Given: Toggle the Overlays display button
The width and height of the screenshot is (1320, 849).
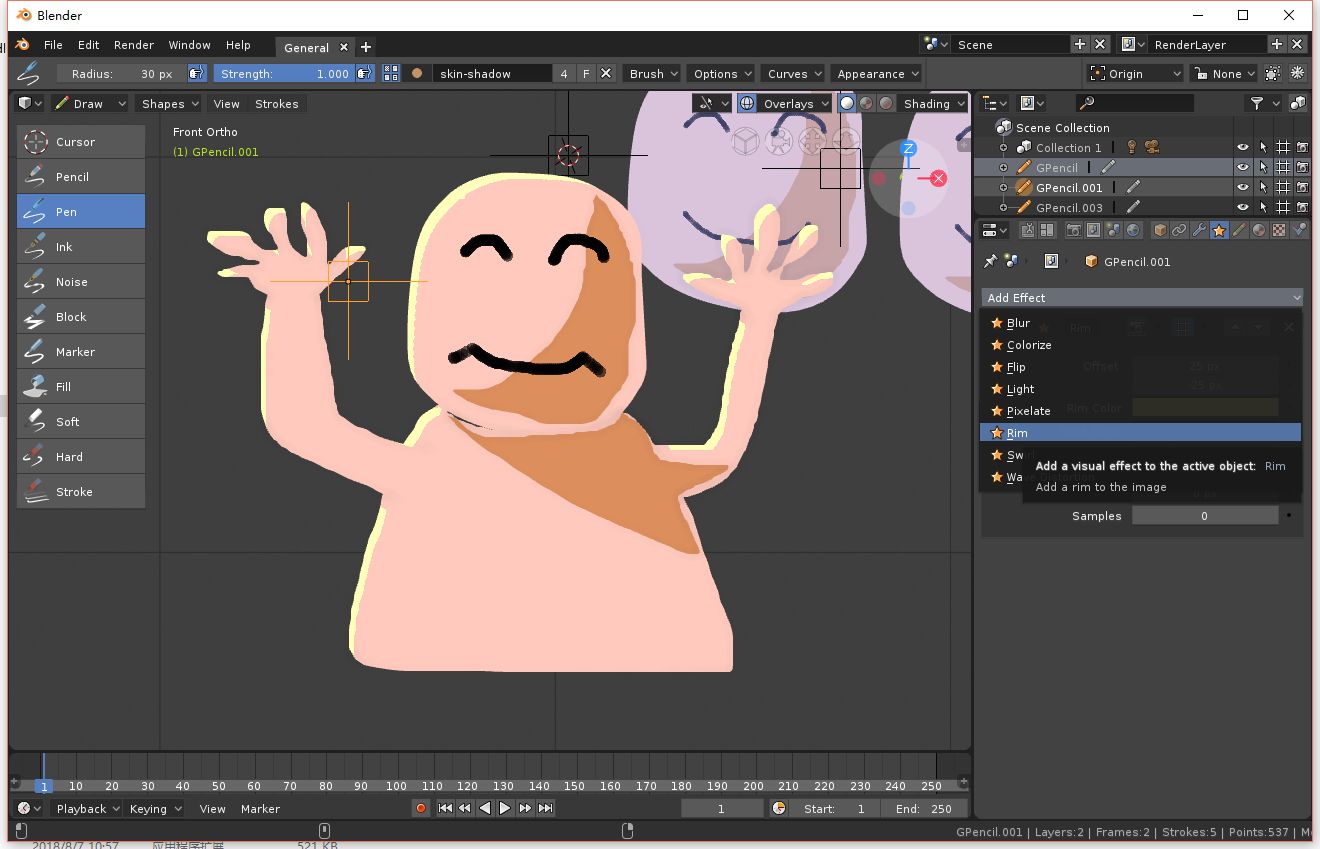Looking at the screenshot, I should pyautogui.click(x=747, y=104).
